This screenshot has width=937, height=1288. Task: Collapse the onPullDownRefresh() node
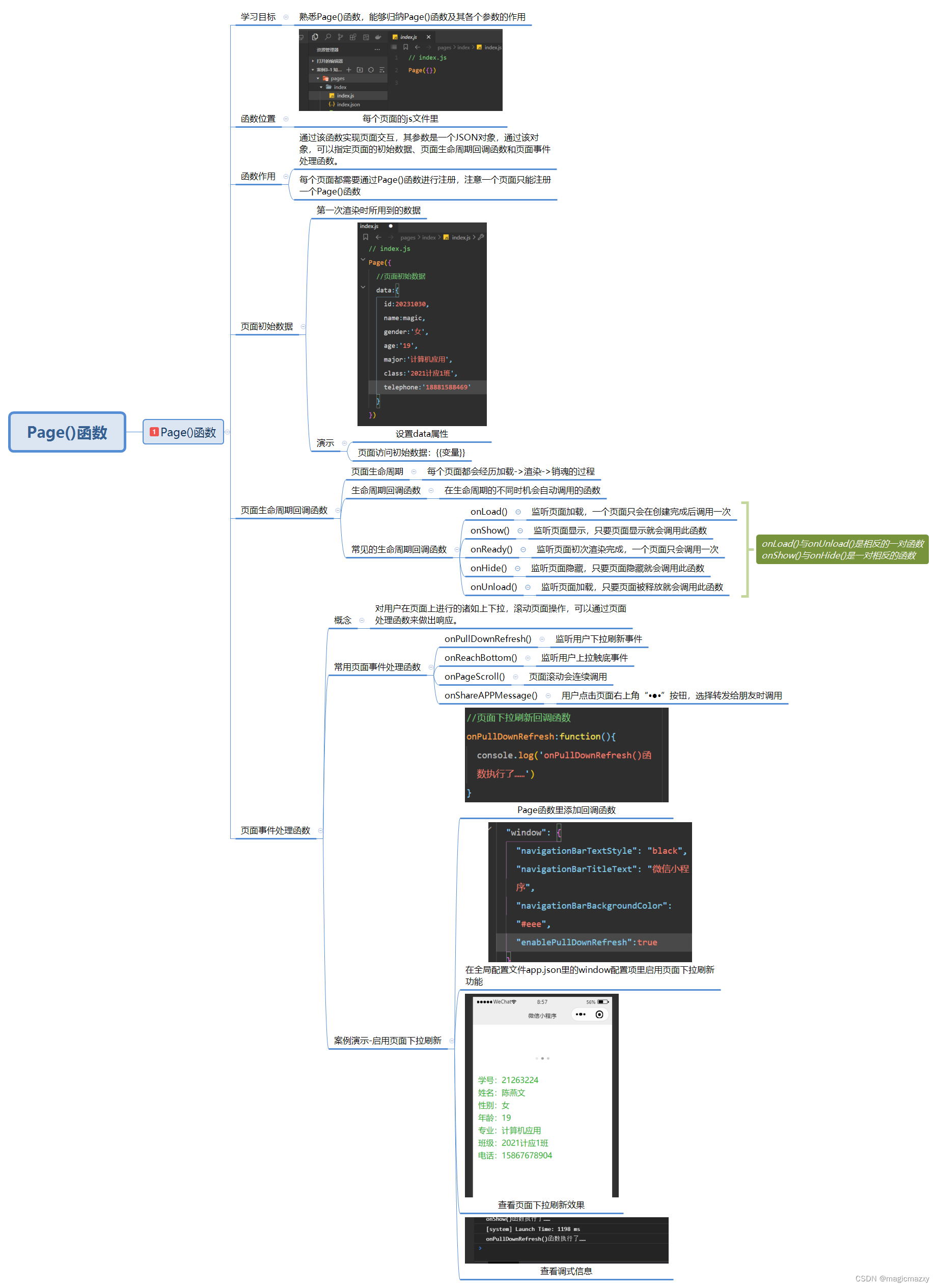(542, 639)
